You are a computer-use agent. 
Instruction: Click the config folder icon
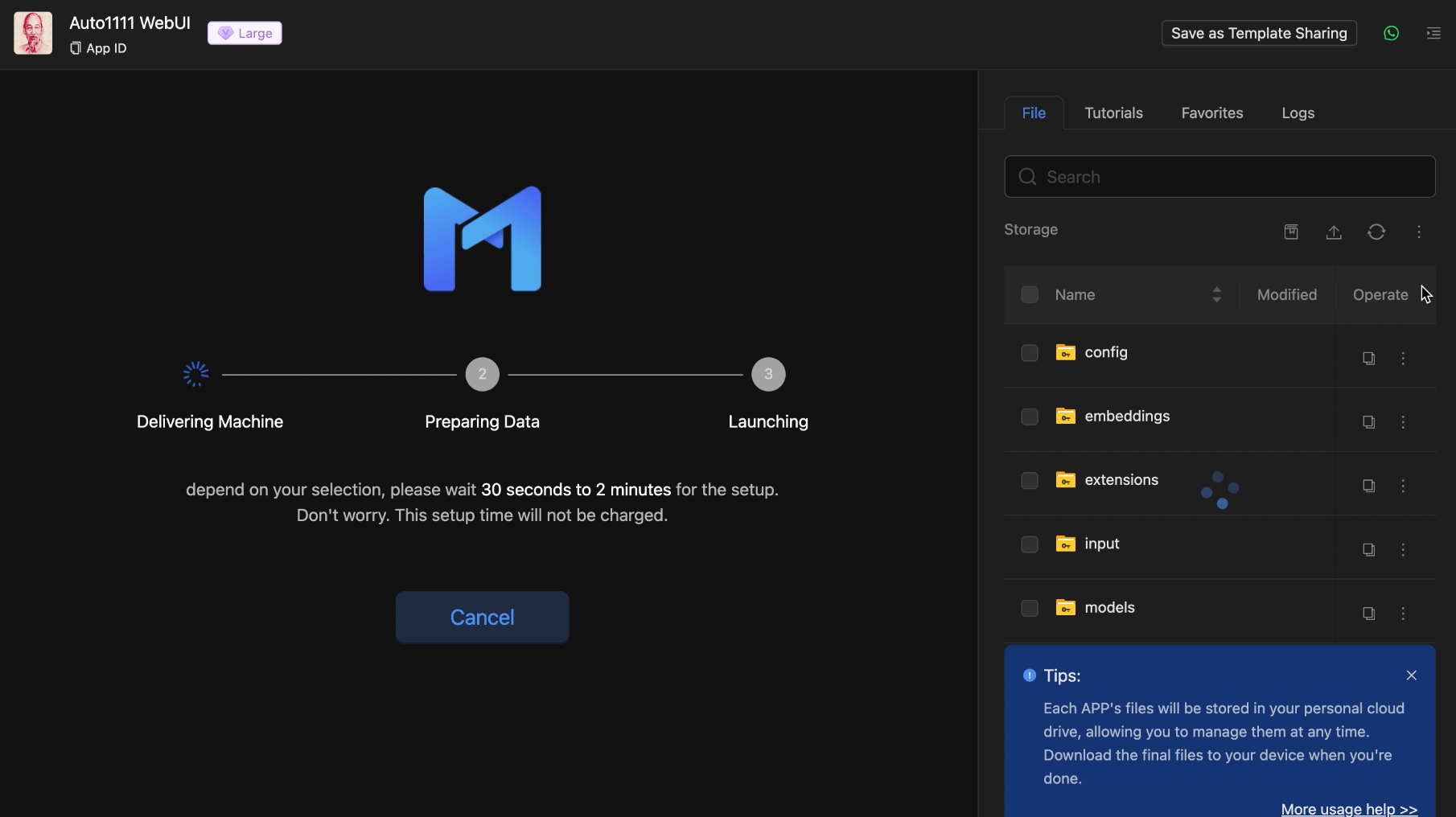[1066, 352]
